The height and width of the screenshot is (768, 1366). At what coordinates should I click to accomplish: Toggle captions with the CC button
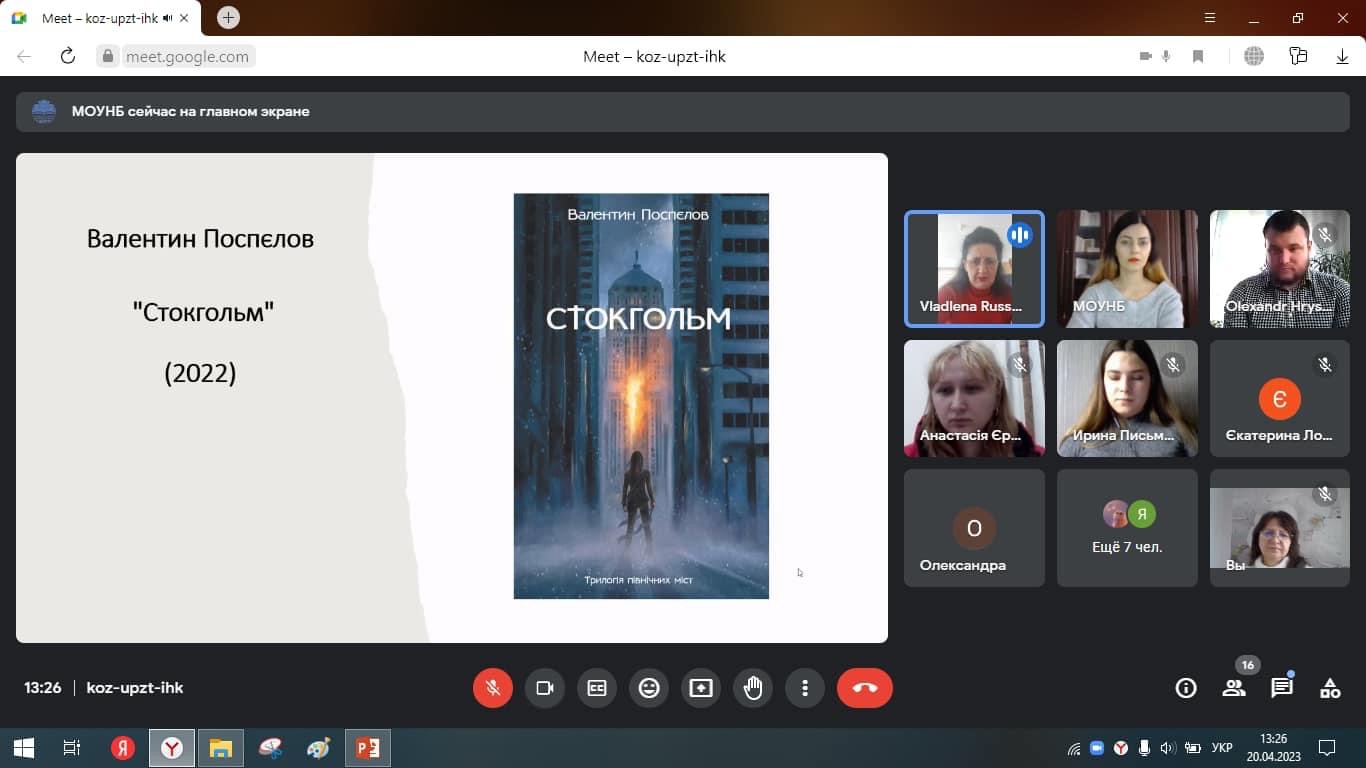[597, 688]
